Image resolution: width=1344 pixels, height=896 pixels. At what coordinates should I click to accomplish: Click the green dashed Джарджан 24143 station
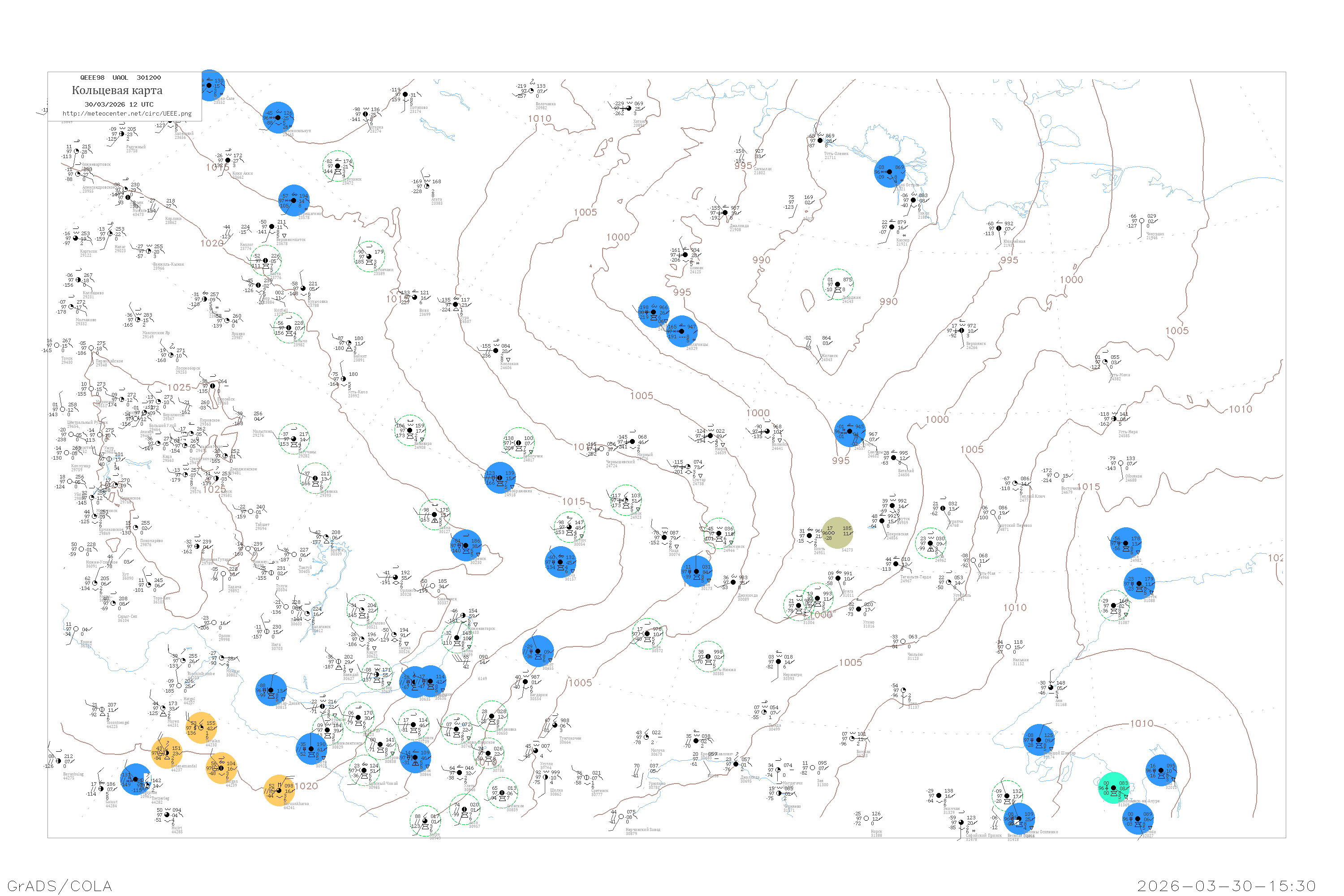[x=838, y=284]
